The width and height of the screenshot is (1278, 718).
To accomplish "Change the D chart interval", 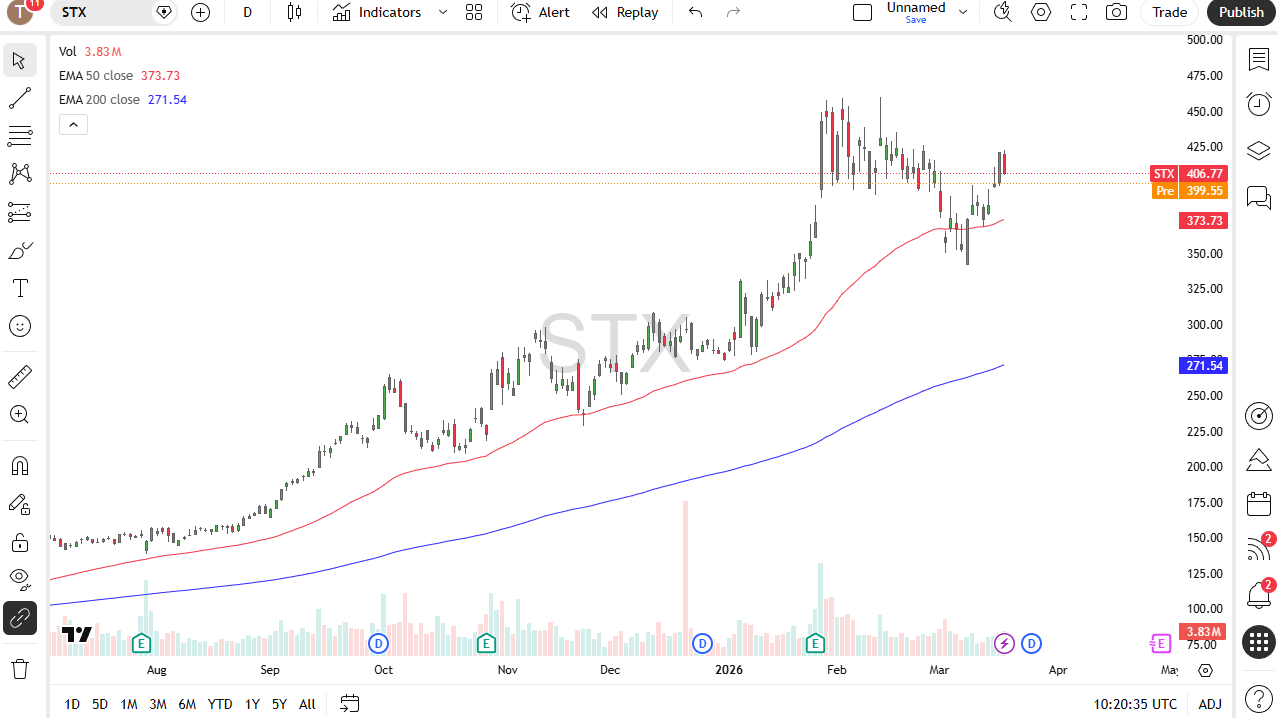I will click(247, 12).
